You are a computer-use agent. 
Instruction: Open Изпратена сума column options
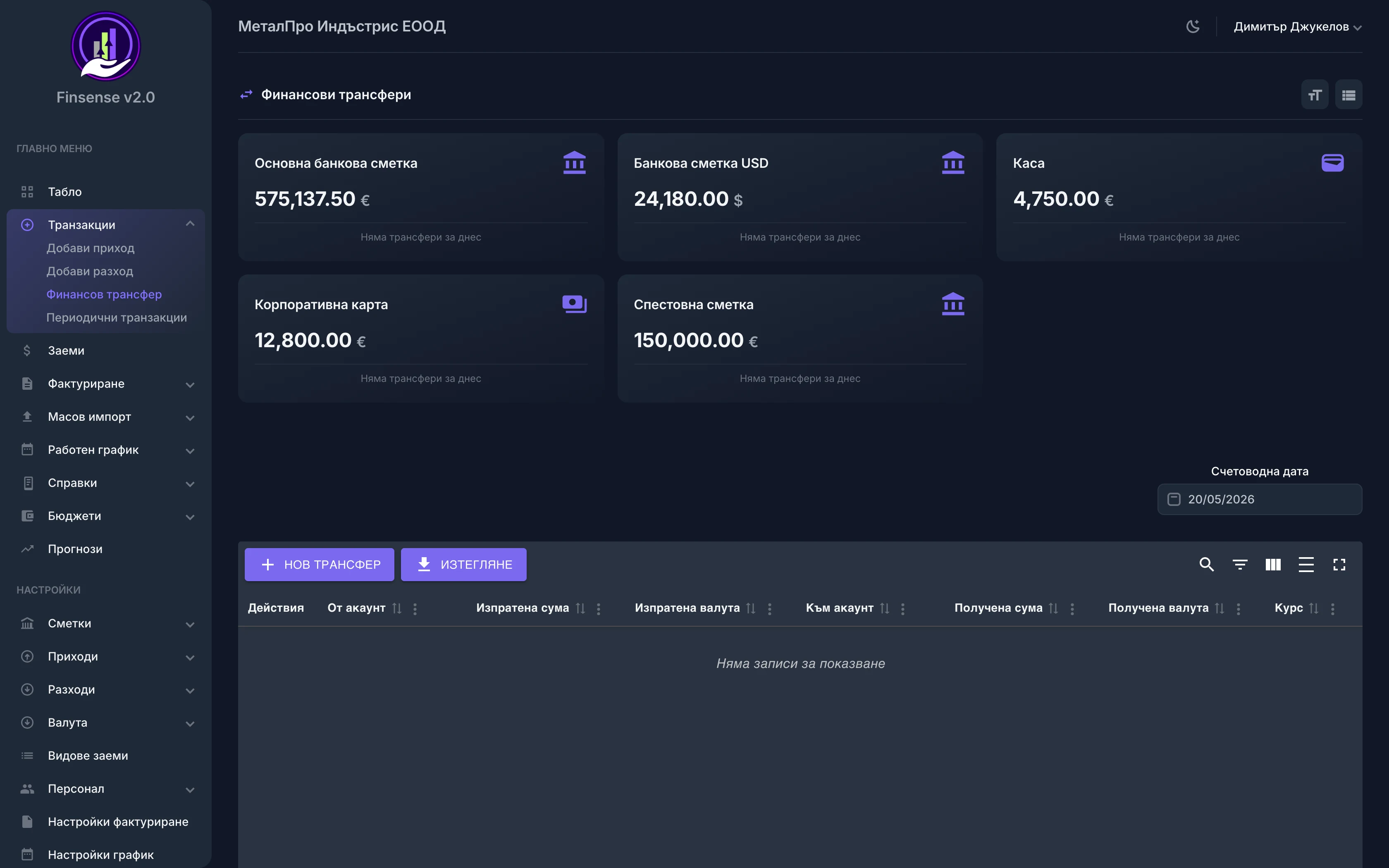(x=599, y=608)
